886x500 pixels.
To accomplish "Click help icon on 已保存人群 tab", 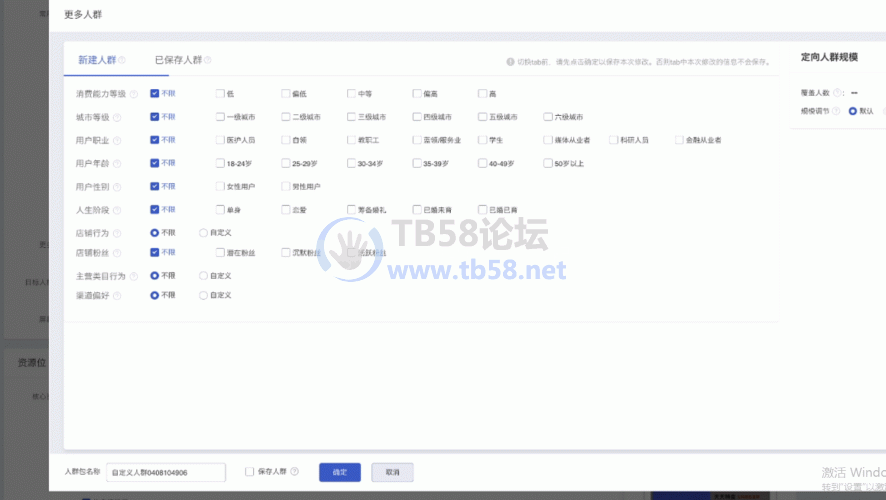I will pyautogui.click(x=207, y=60).
